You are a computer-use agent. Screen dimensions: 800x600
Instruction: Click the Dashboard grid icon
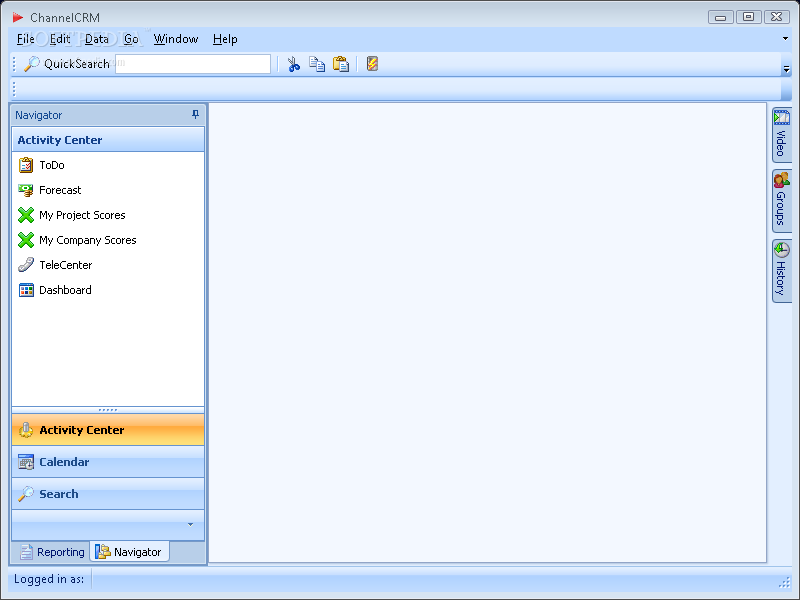pos(26,290)
